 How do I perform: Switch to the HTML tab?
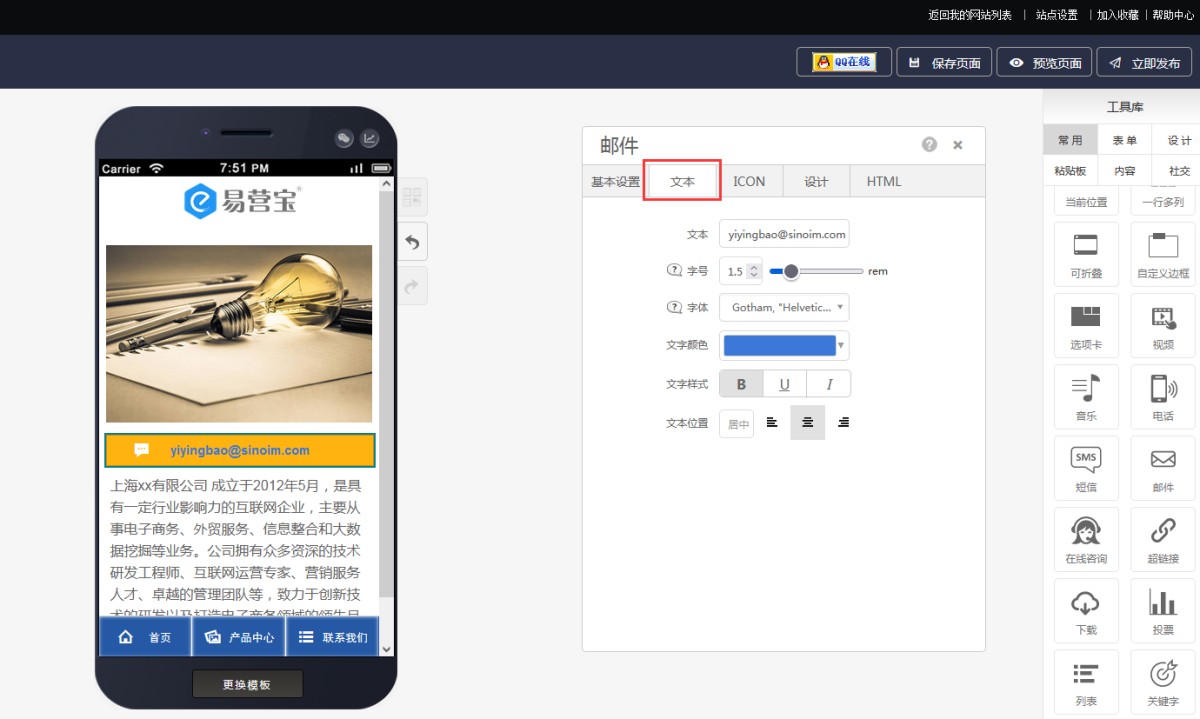pos(884,181)
